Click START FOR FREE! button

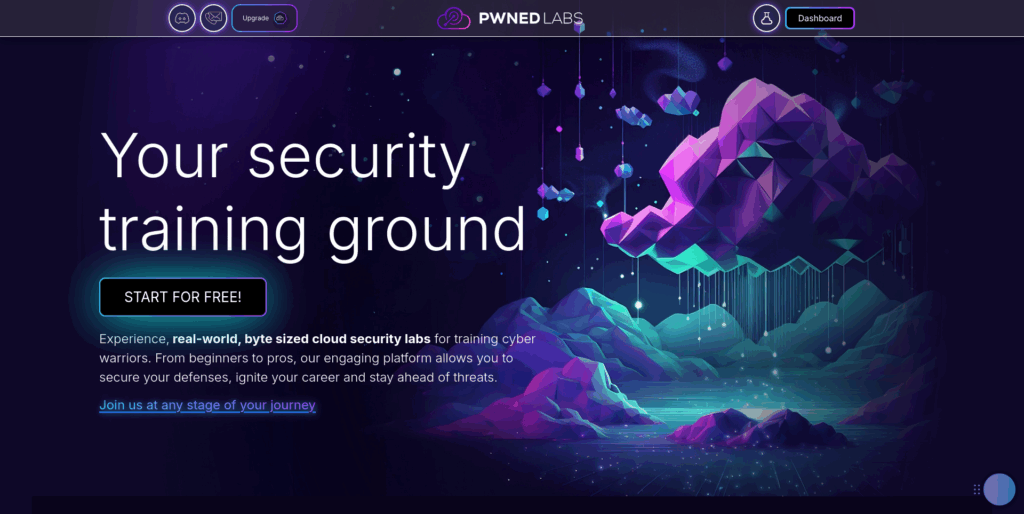click(x=183, y=297)
